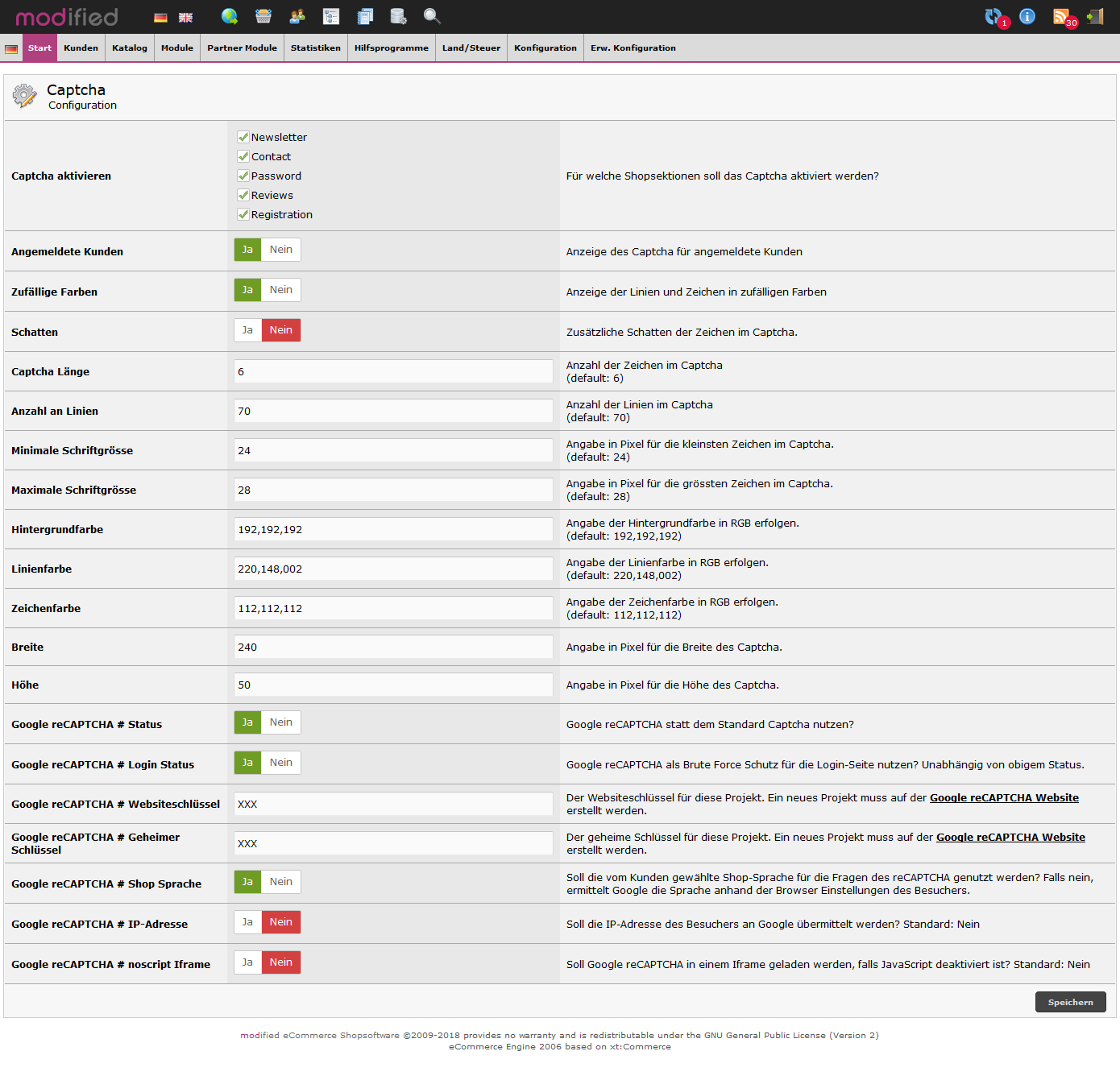
Task: Open the Statistiken menu
Action: coord(316,48)
